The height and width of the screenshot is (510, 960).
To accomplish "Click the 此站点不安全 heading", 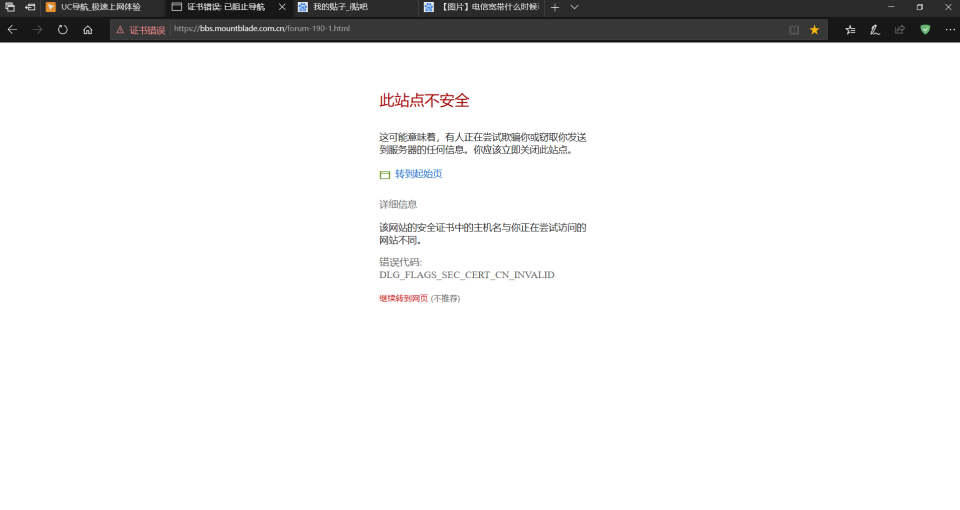I will [424, 100].
